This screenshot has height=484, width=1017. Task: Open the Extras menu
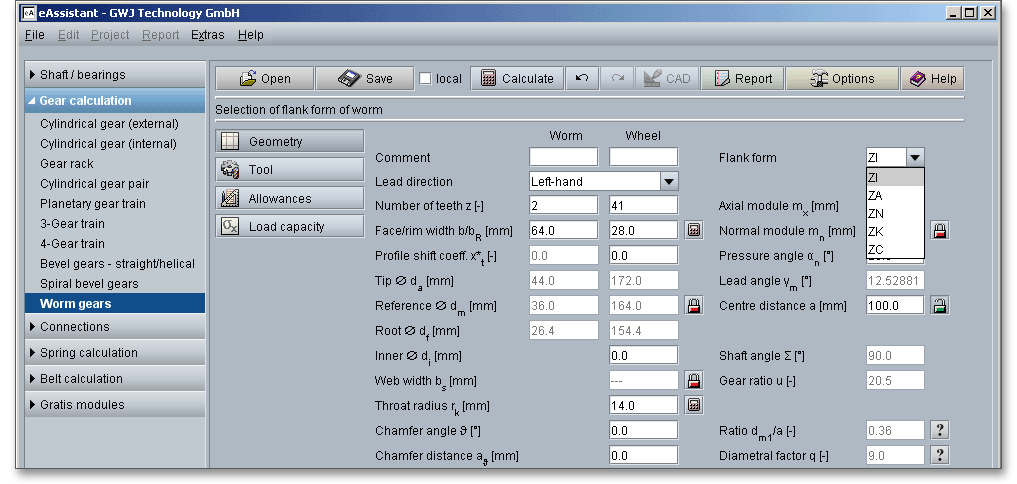(x=208, y=35)
